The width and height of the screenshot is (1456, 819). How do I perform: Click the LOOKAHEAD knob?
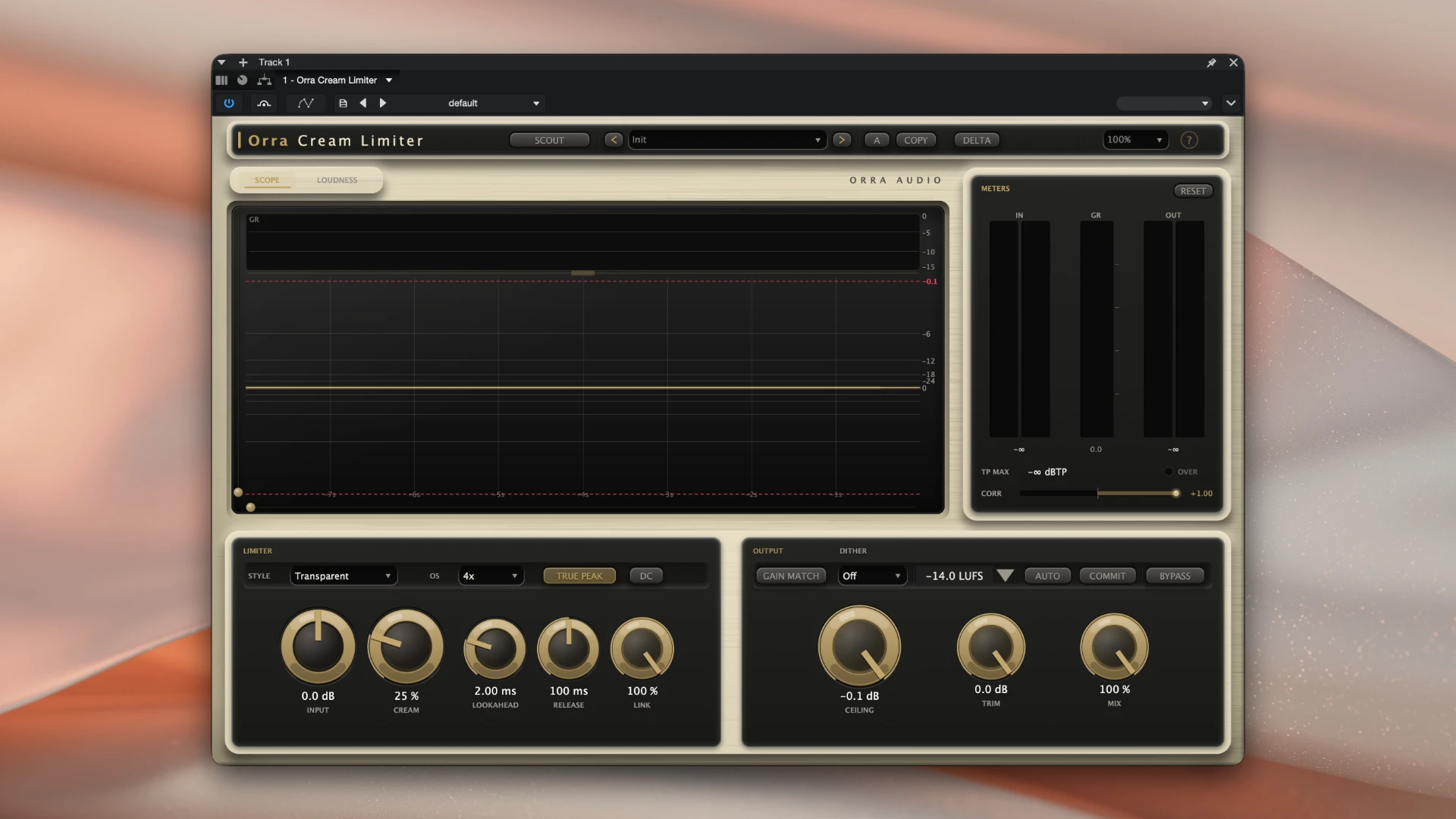tap(494, 649)
